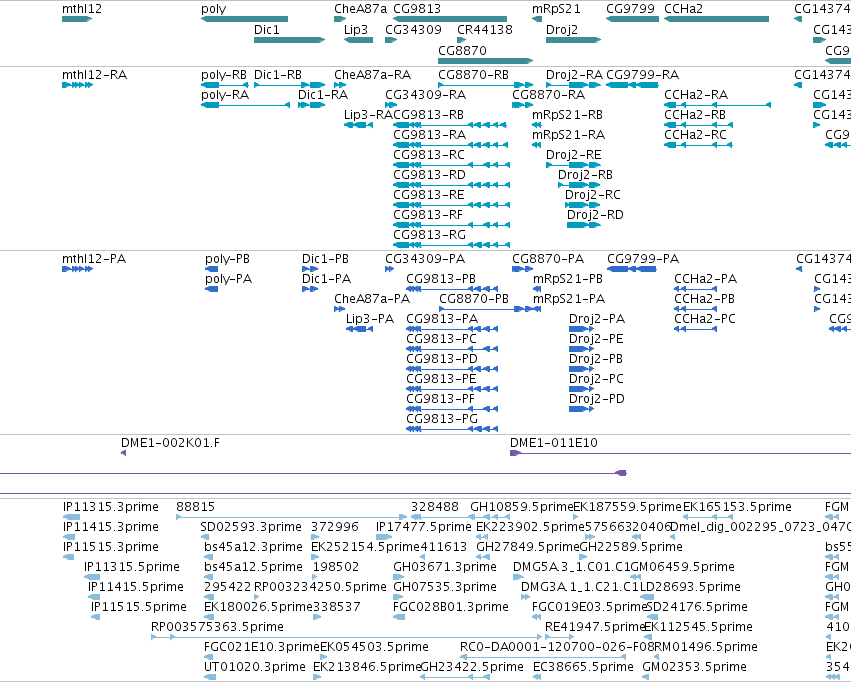Viewport: 851px width, 682px height.
Task: Select transcript Dic1-RA label
Action: (x=323, y=94)
